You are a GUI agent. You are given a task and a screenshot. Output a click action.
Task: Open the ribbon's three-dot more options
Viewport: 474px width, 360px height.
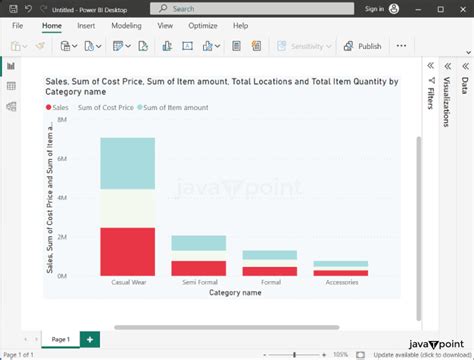coord(401,46)
